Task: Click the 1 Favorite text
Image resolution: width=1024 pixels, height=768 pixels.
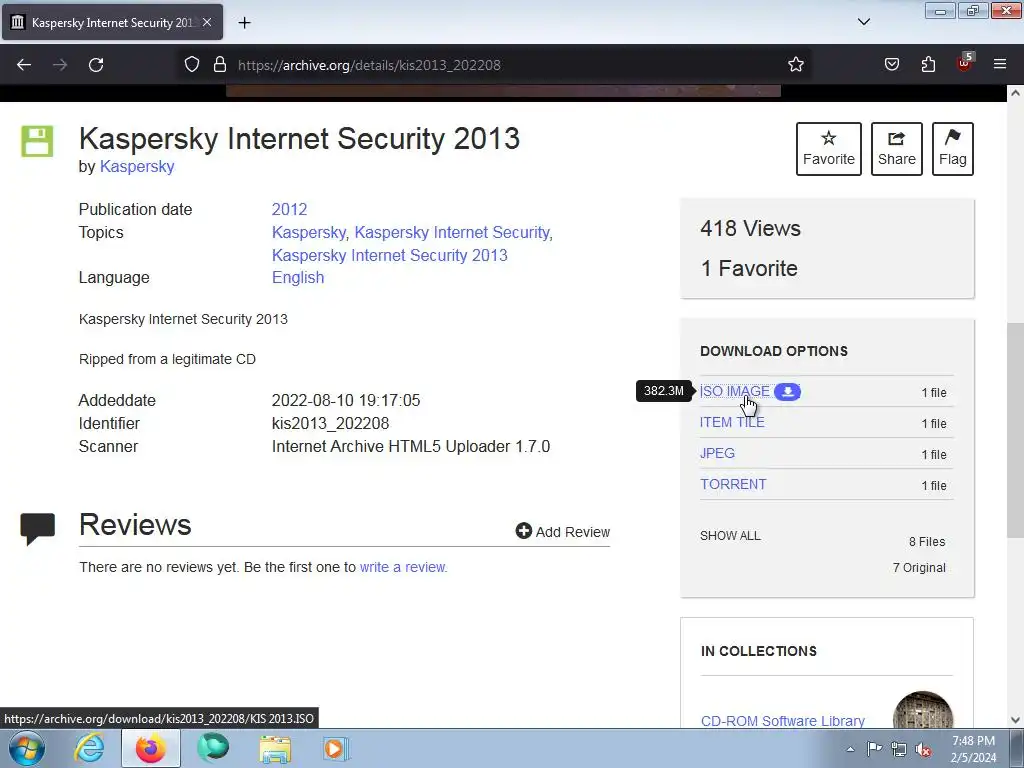Action: coord(749,268)
